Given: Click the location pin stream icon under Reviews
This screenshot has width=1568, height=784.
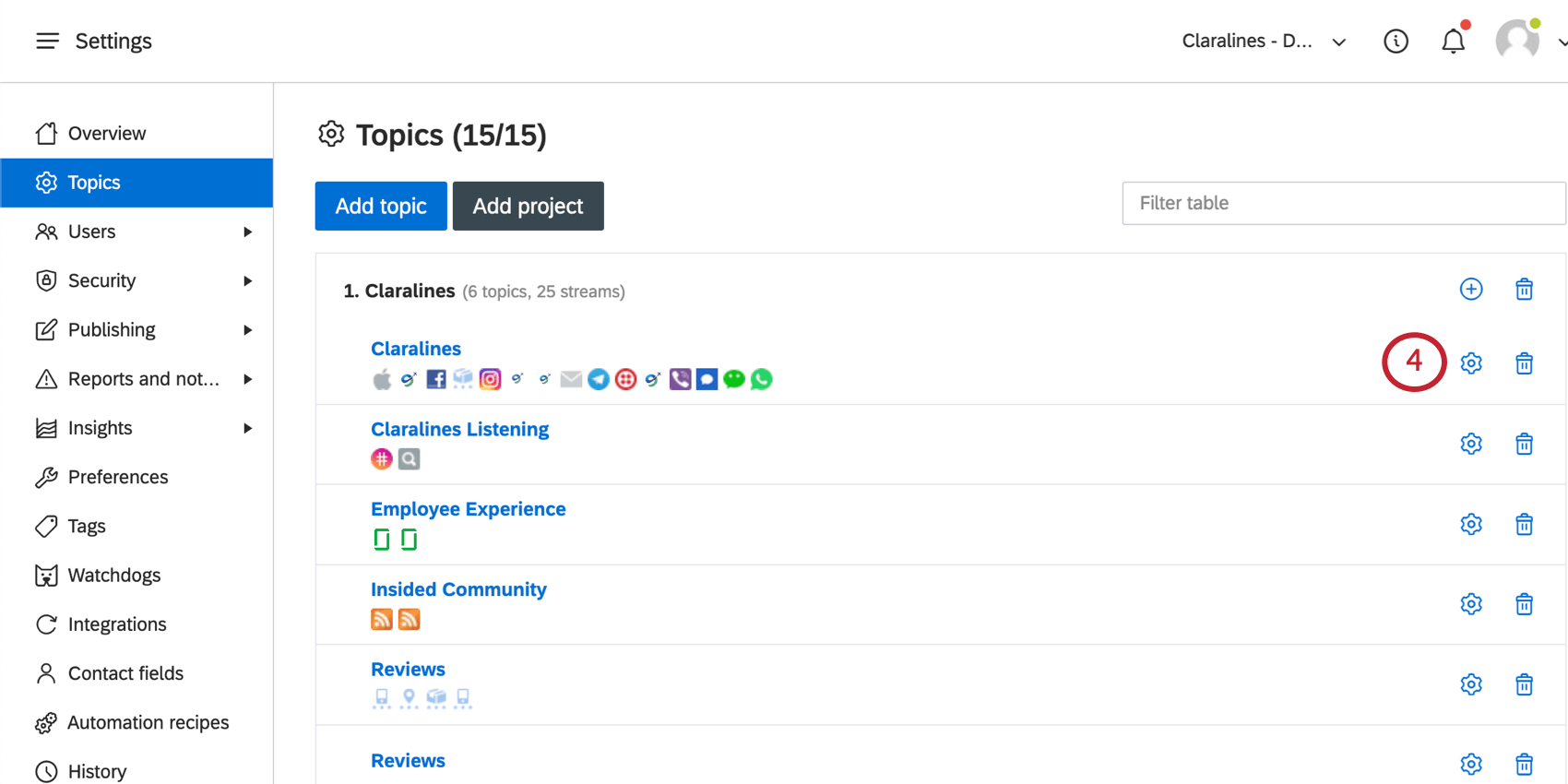Looking at the screenshot, I should tap(409, 698).
